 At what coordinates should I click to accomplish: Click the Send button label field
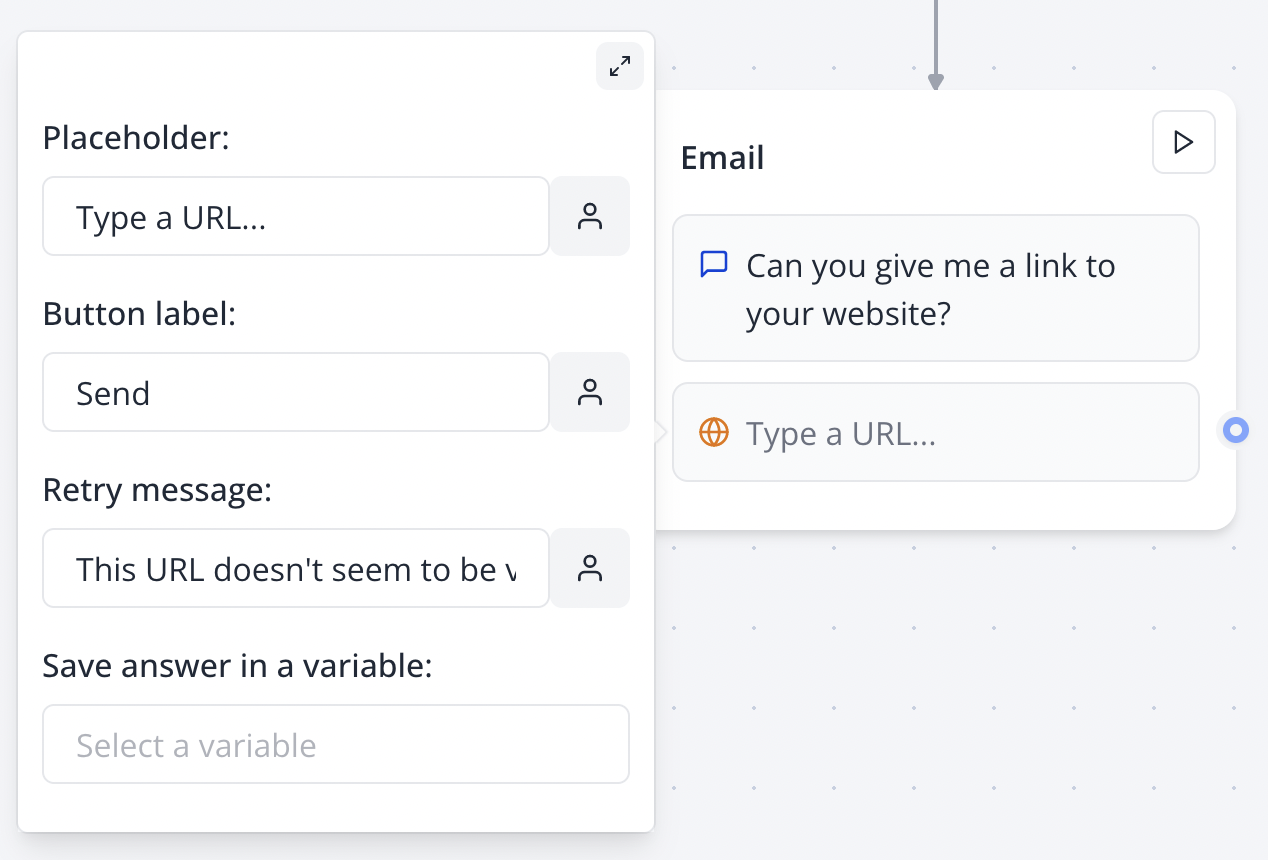(x=295, y=392)
